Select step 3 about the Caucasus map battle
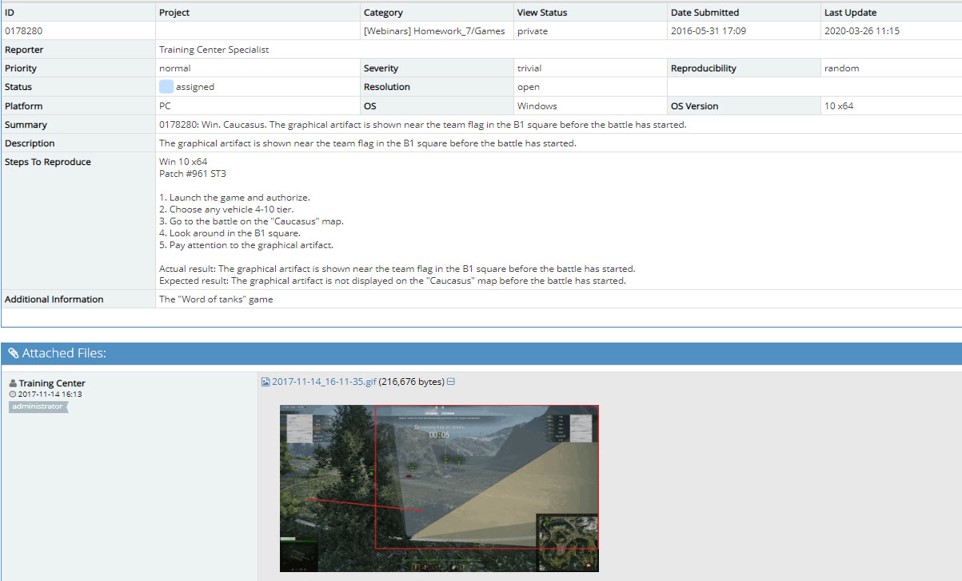The image size is (962, 581). 252,221
